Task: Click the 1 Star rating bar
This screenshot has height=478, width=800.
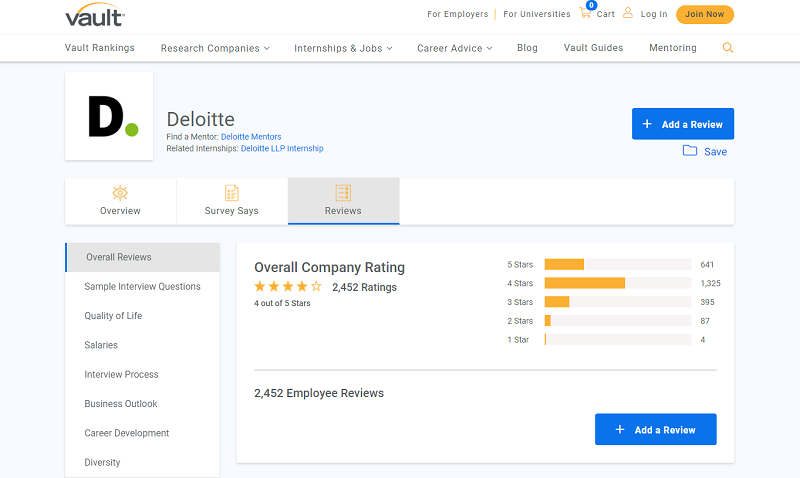Action: pyautogui.click(x=618, y=340)
